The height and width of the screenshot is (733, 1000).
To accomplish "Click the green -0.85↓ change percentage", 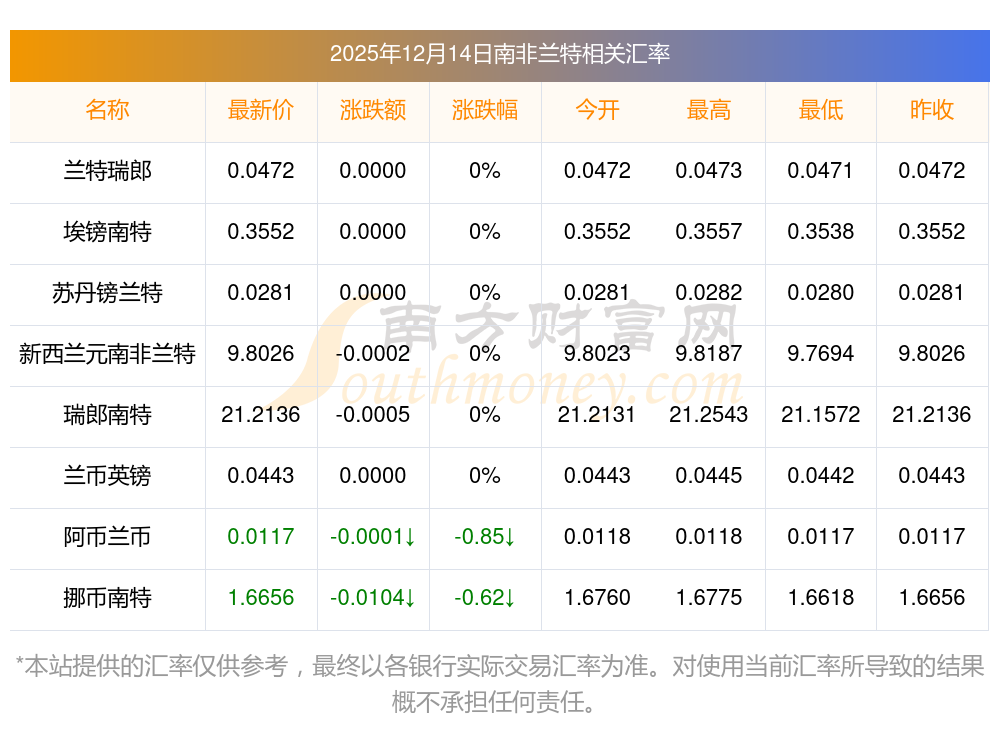I will point(485,537).
